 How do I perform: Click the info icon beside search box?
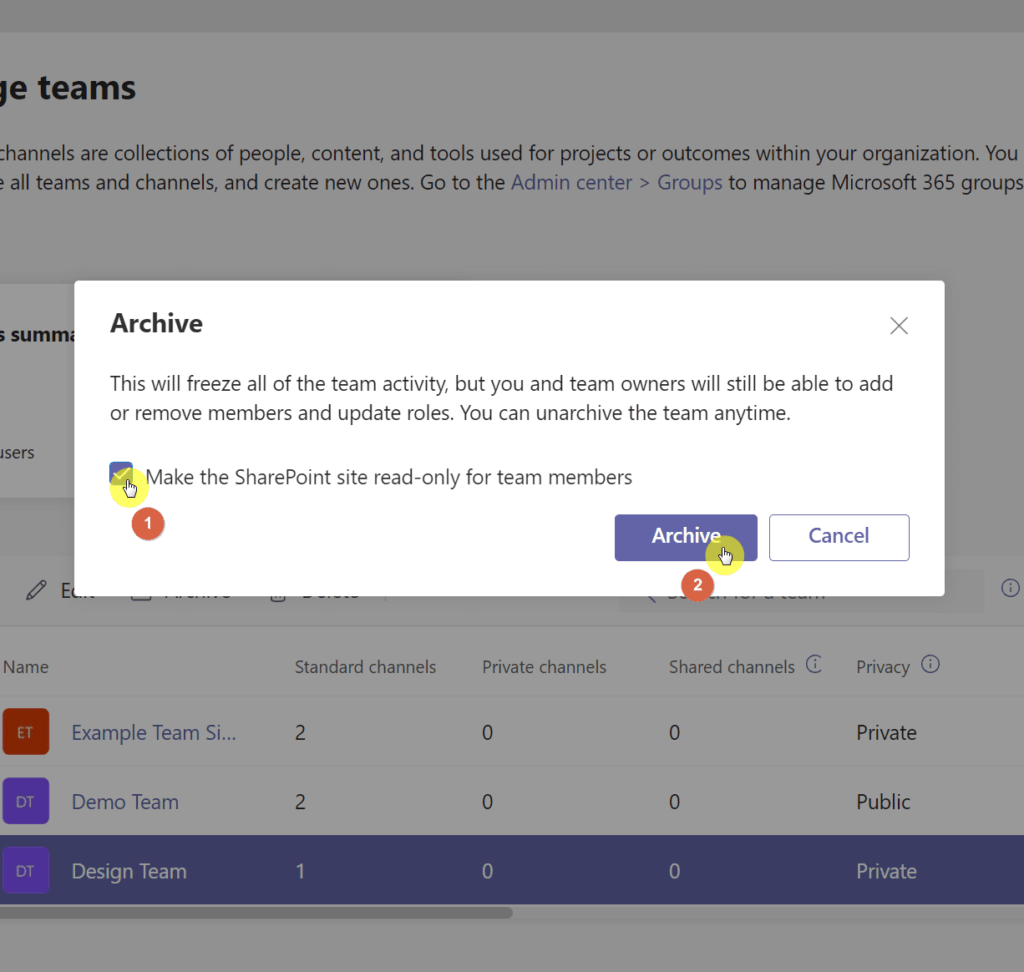tap(1010, 588)
